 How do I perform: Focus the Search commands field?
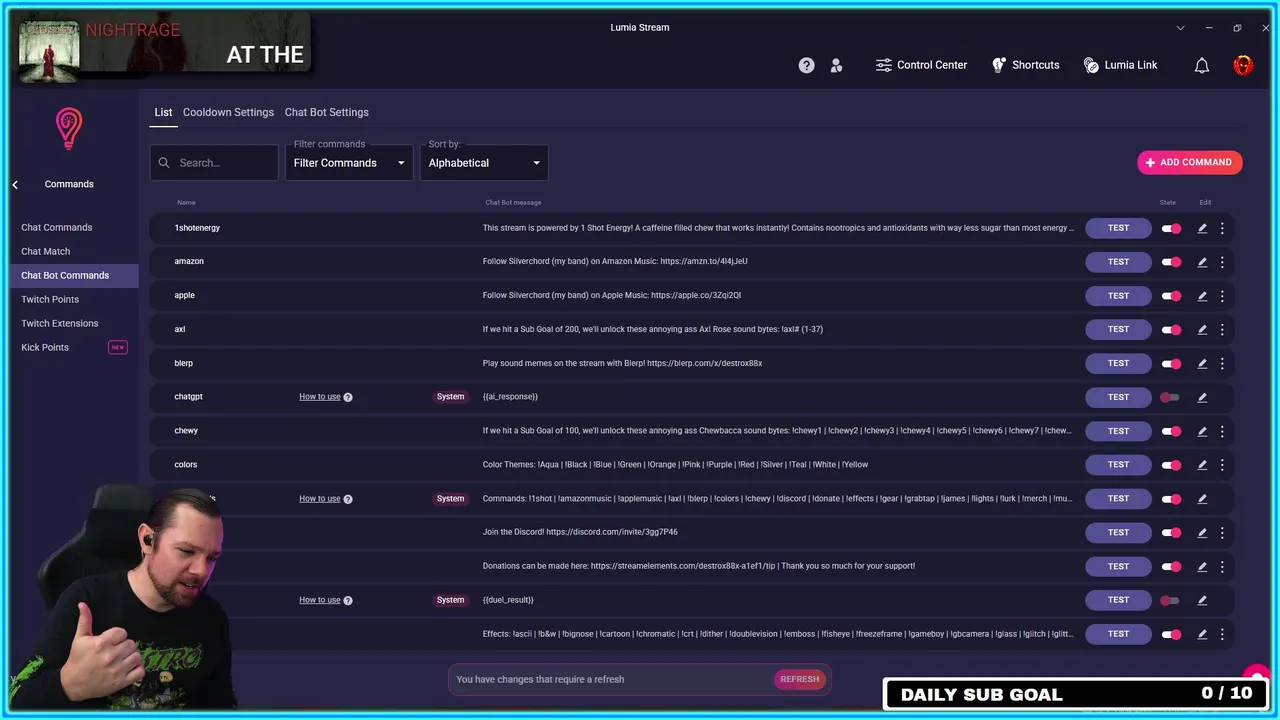click(214, 163)
